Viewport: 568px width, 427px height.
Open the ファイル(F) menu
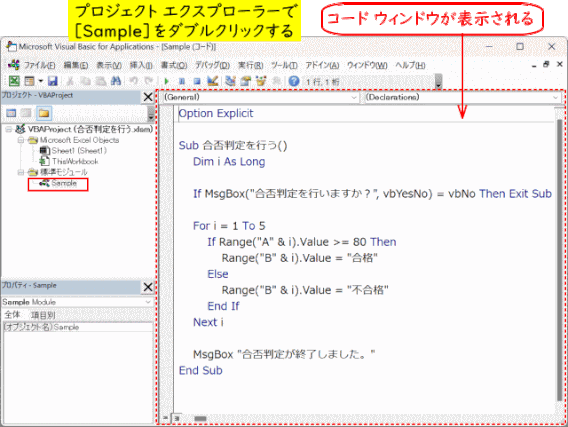39,65
